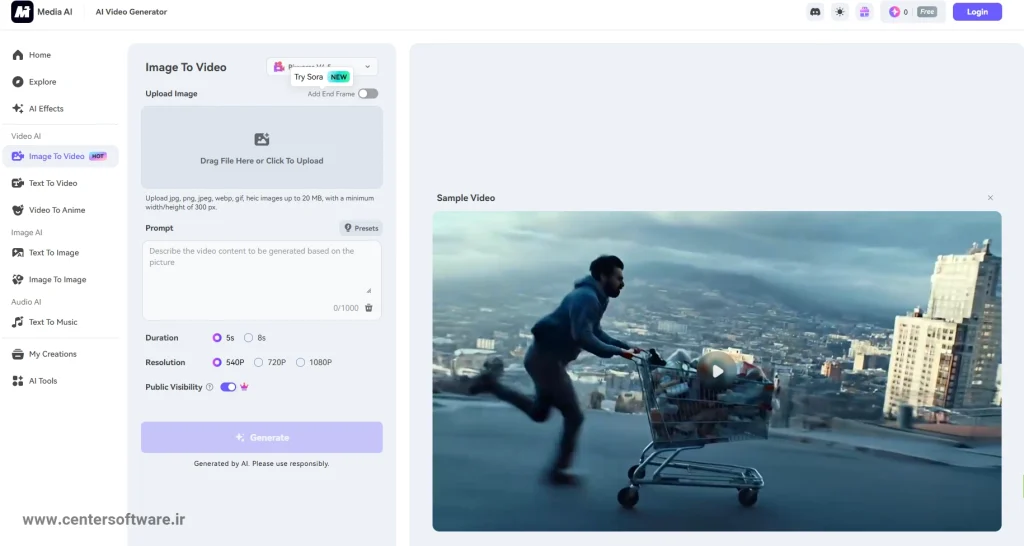The width and height of the screenshot is (1024, 546).
Task: Open My Creations in sidebar
Action: 61,354
